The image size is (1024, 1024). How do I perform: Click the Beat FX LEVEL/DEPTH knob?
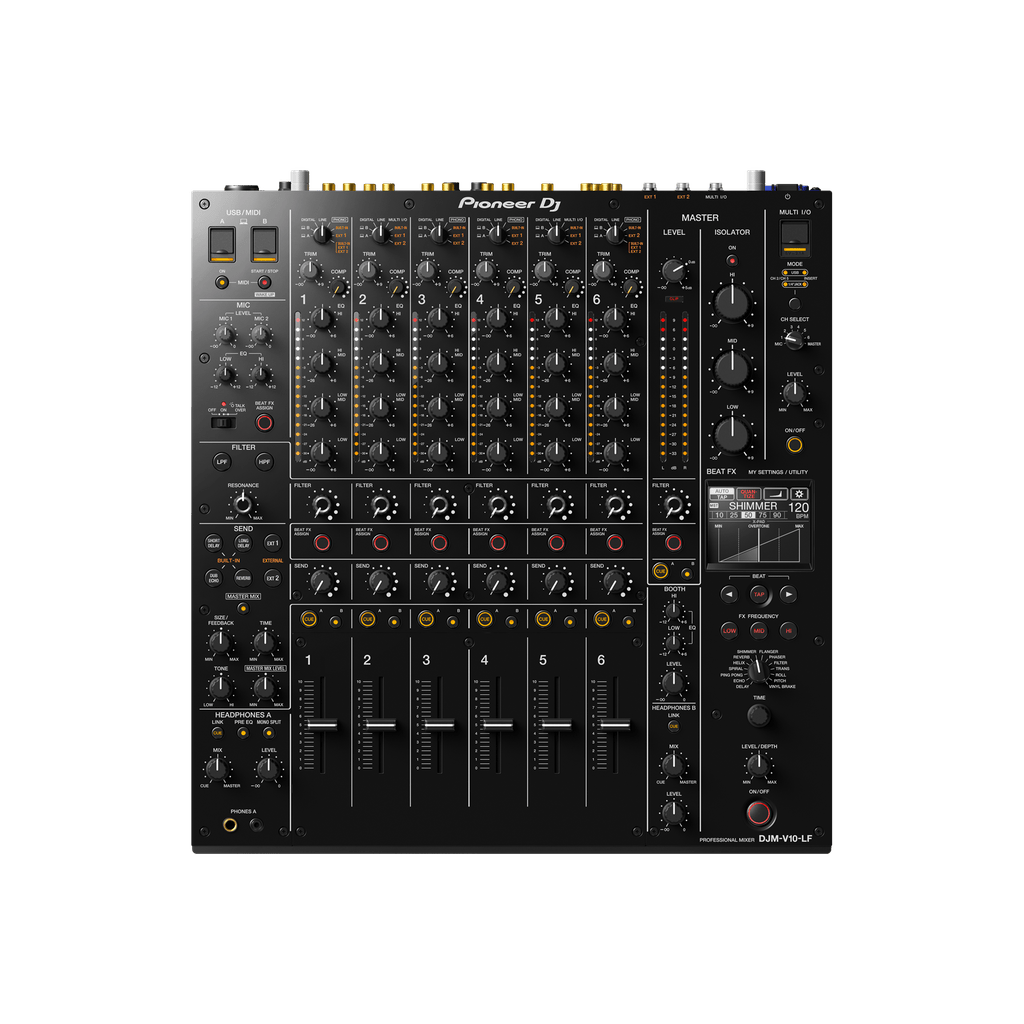pyautogui.click(x=758, y=765)
